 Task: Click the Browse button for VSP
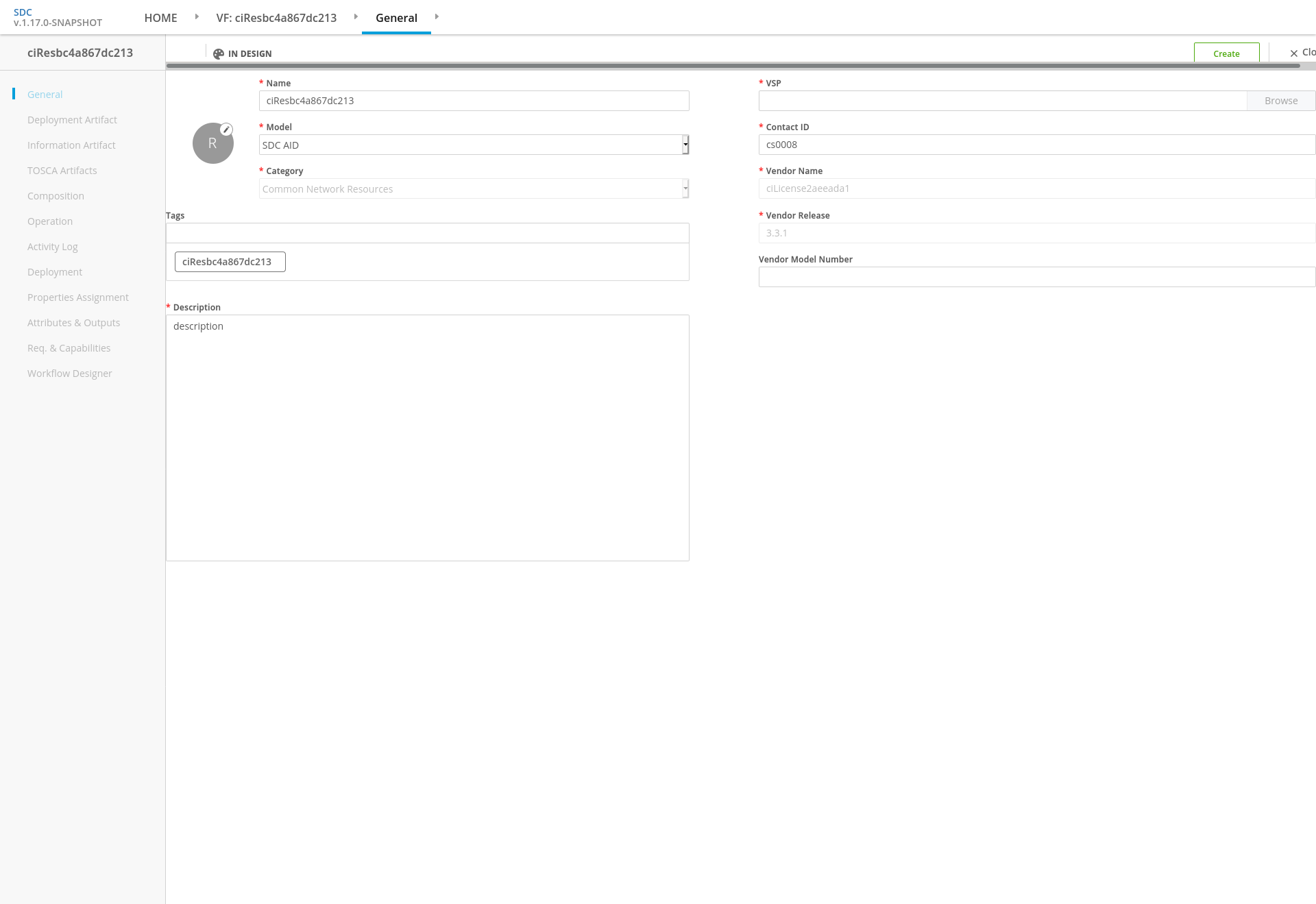[x=1281, y=101]
